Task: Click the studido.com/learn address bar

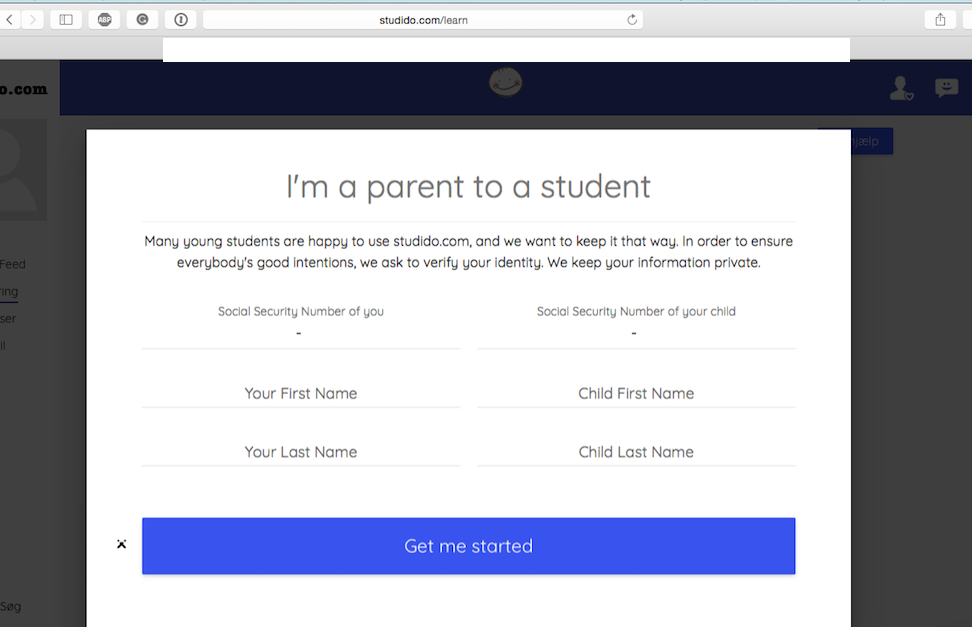Action: (423, 20)
